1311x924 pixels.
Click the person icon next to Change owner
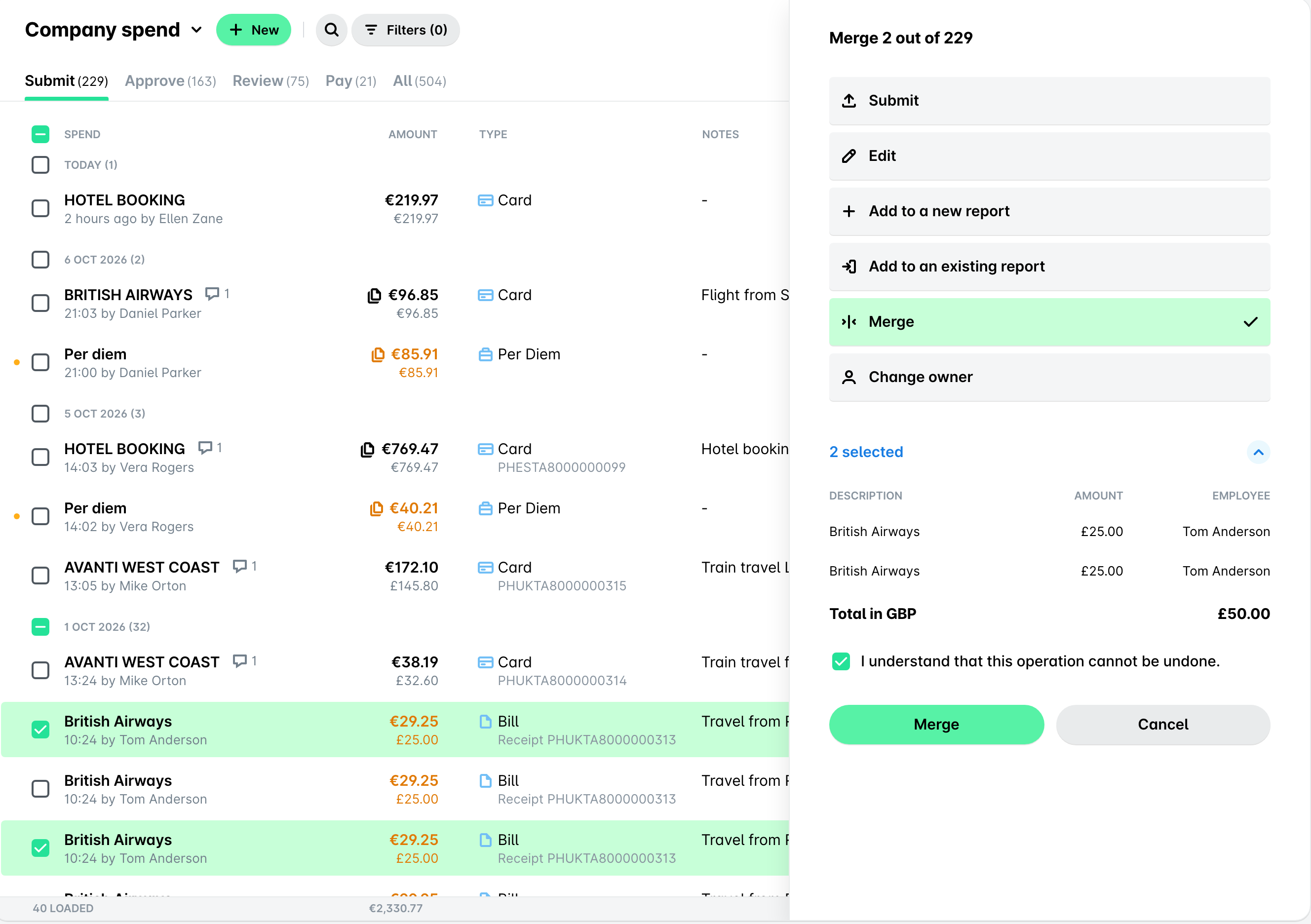[x=849, y=378]
